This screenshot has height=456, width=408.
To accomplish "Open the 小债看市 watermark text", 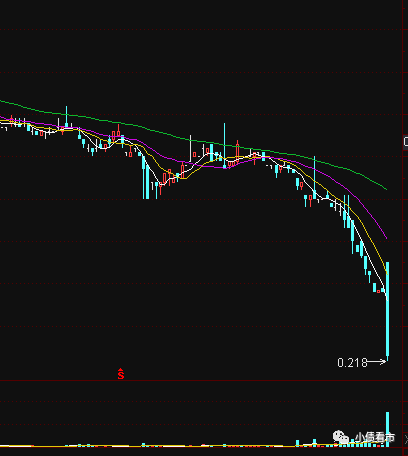I will [375, 437].
